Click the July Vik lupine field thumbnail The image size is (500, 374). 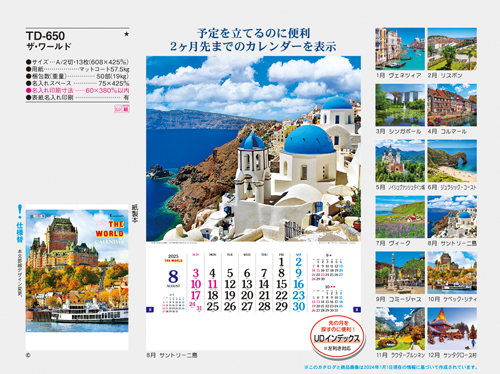pyautogui.click(x=400, y=217)
